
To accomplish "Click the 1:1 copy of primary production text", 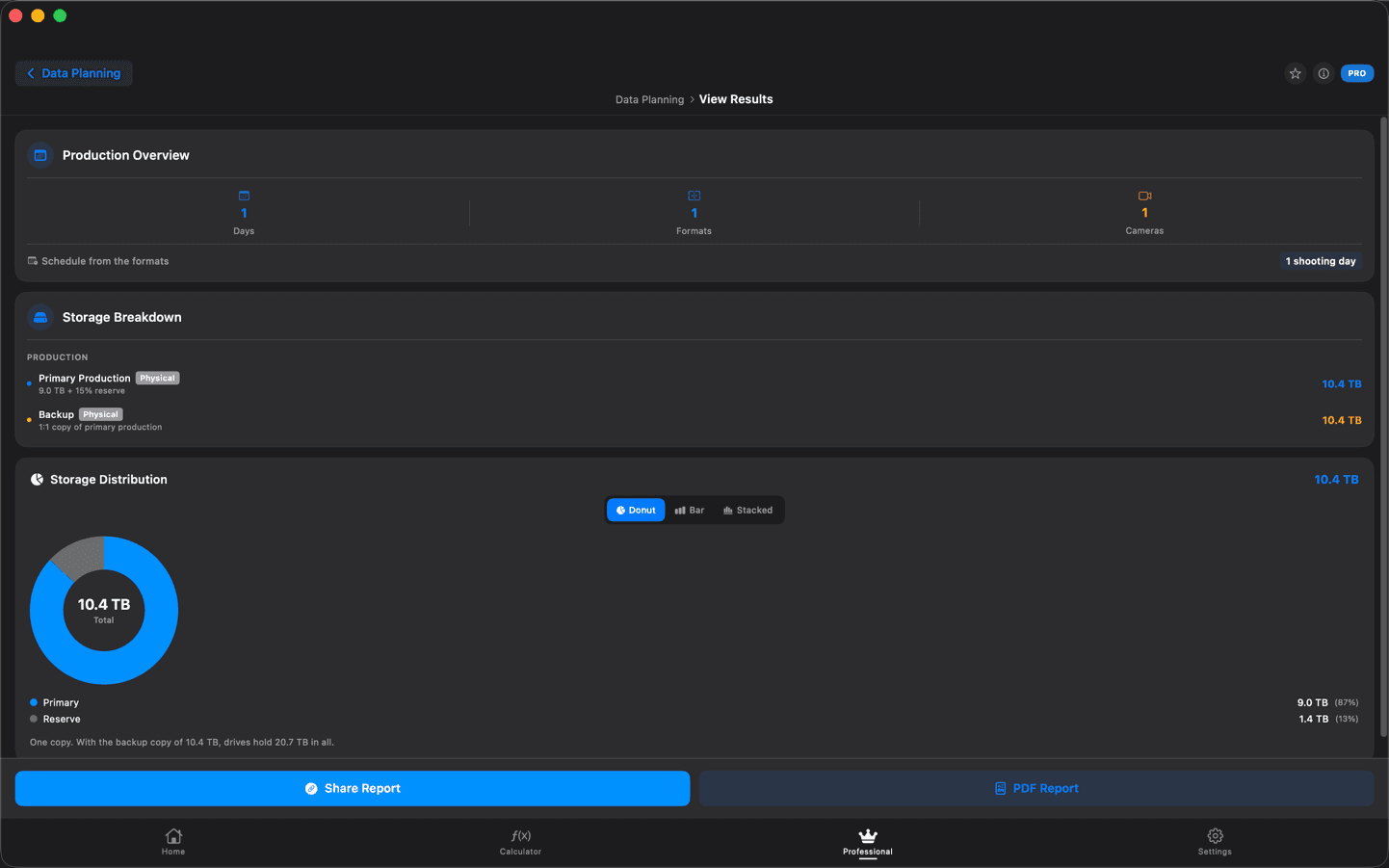I will 100,428.
